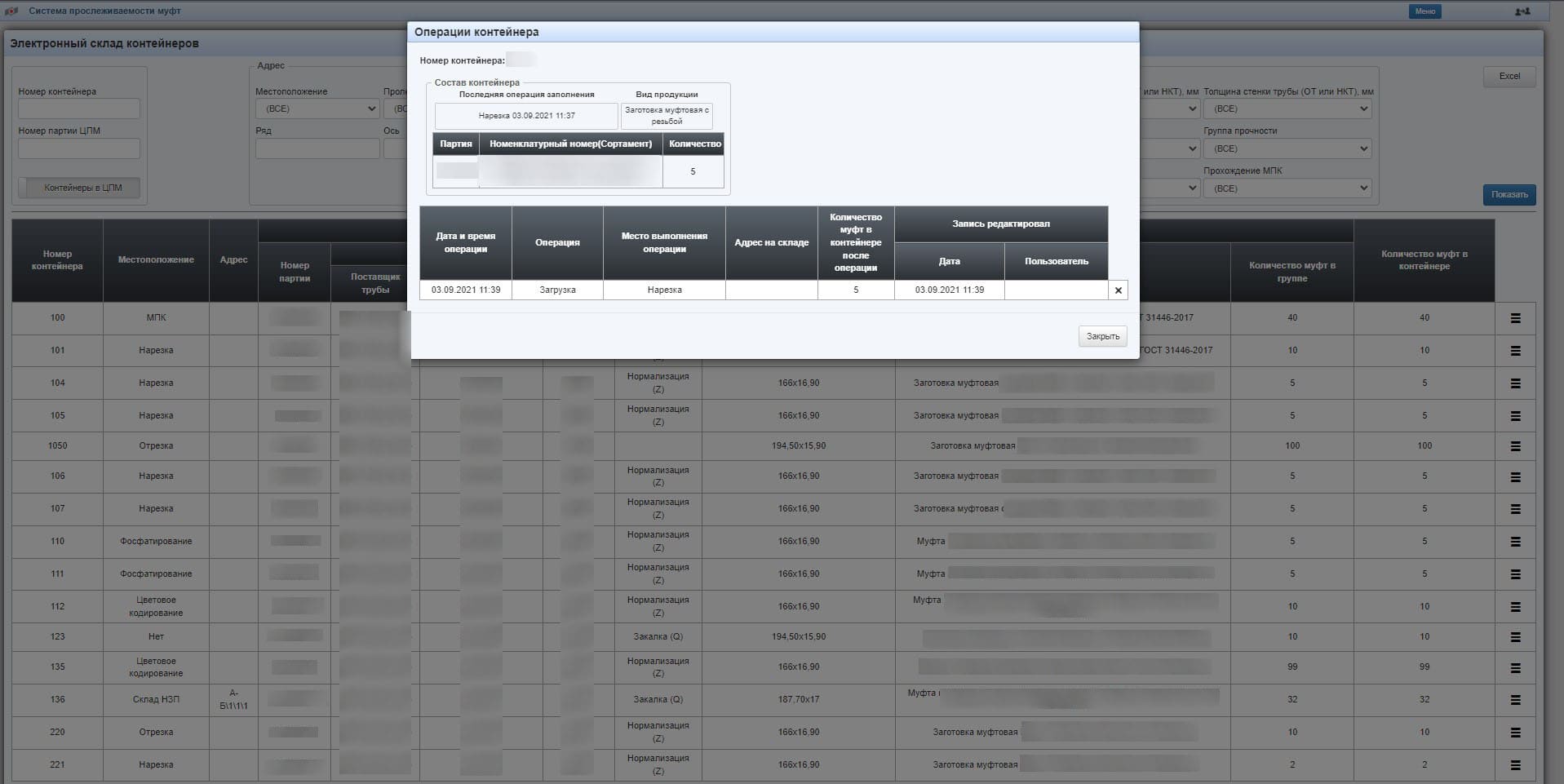Open the Прохождение МПК dropdown
1564x784 pixels.
point(1287,188)
